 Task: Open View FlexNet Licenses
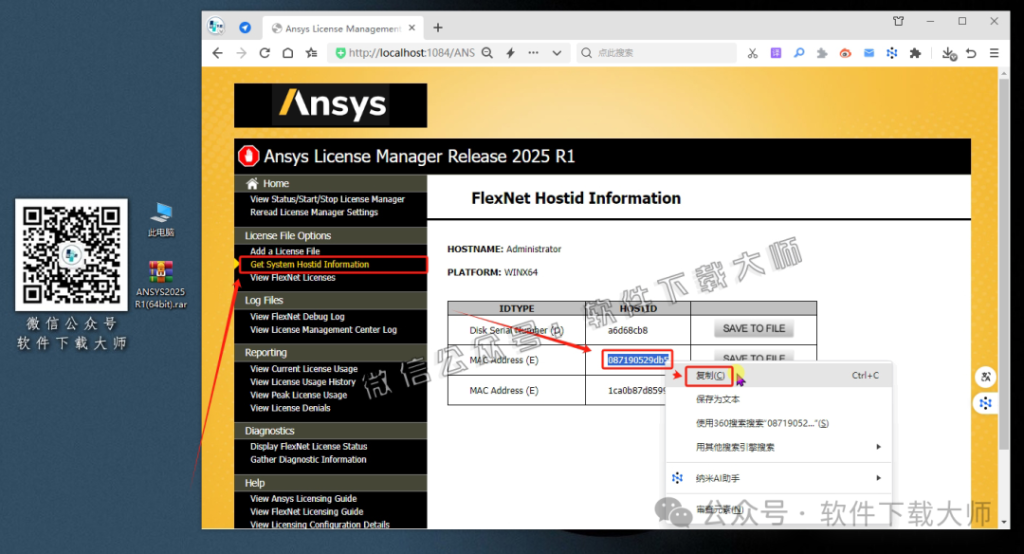point(293,278)
